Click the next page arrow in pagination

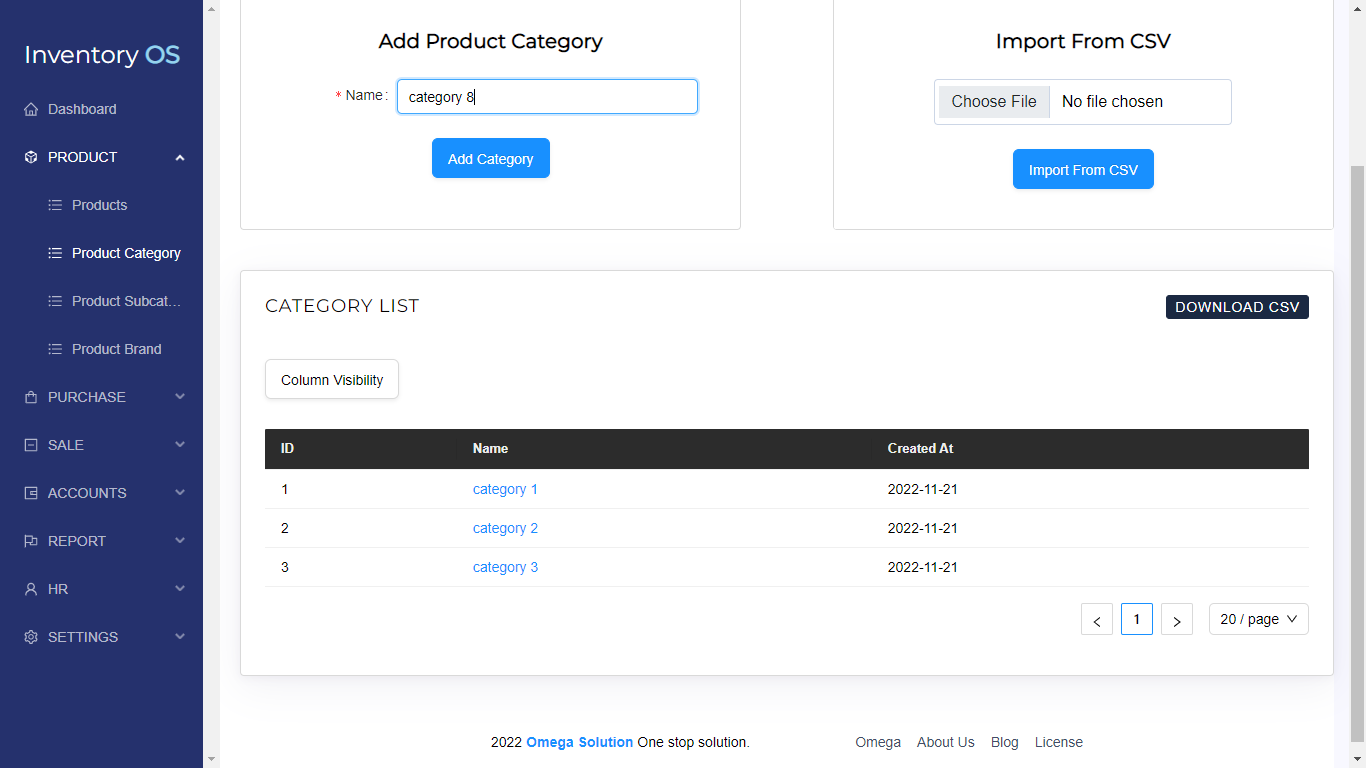(x=1177, y=619)
